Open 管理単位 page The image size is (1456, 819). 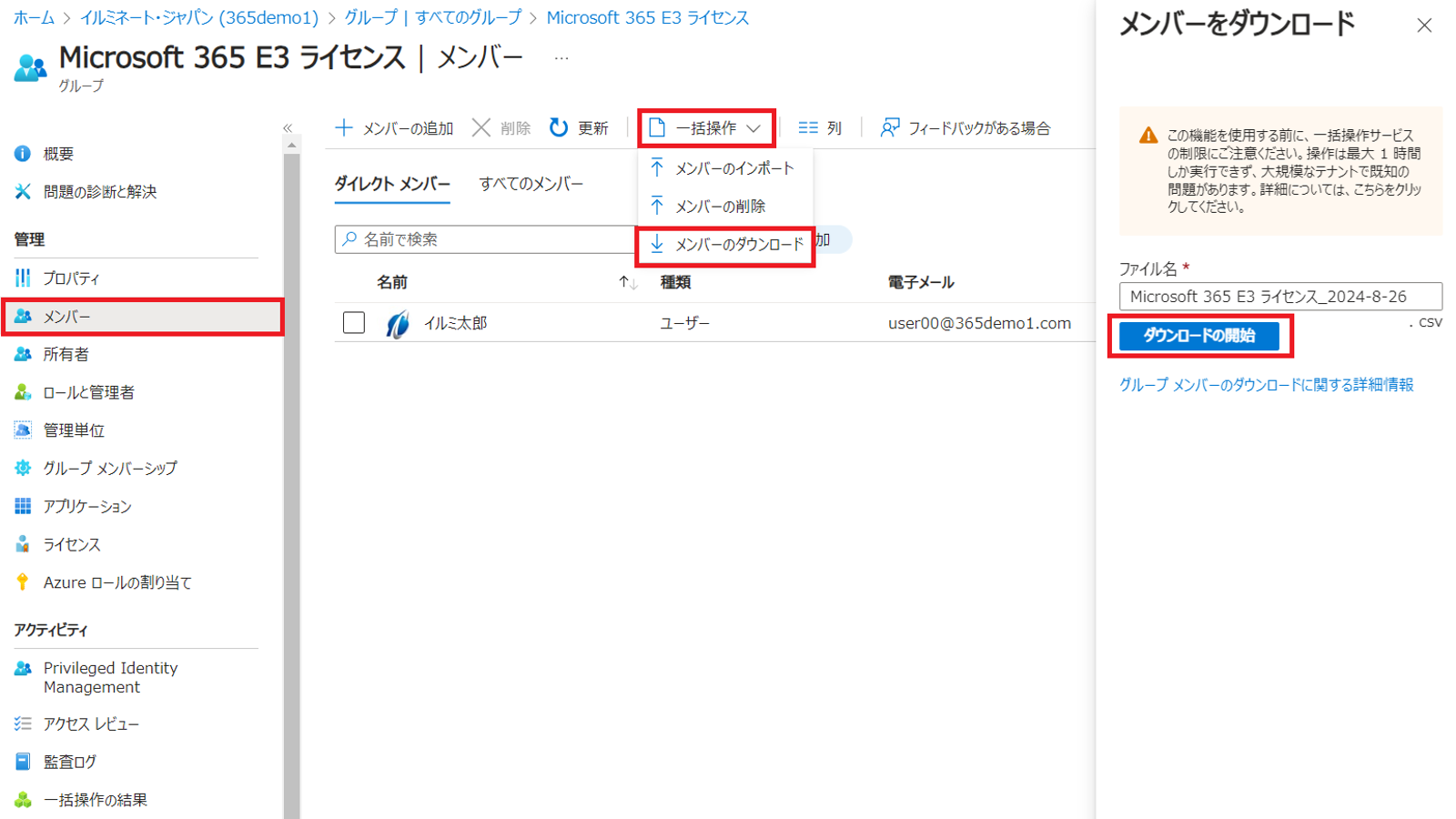pos(74,430)
